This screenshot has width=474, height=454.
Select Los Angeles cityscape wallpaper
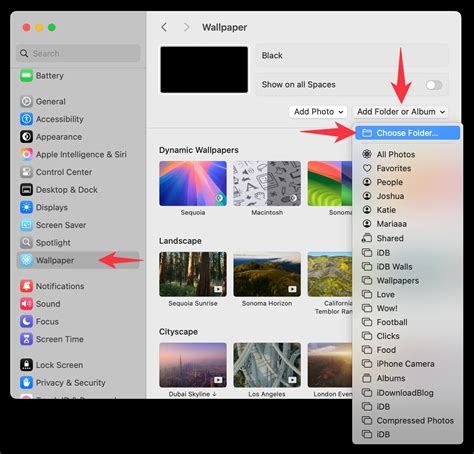tap(267, 365)
